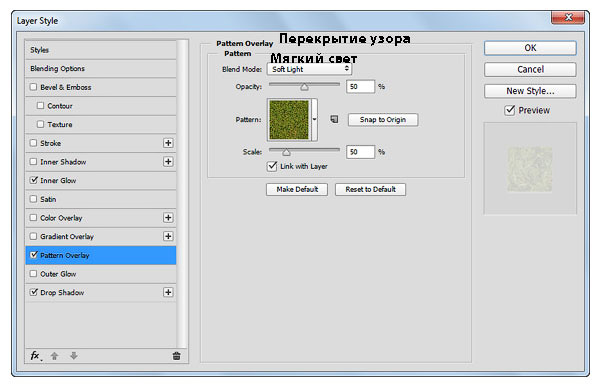
Task: Close the Layer Style dialog
Action: [x=568, y=17]
